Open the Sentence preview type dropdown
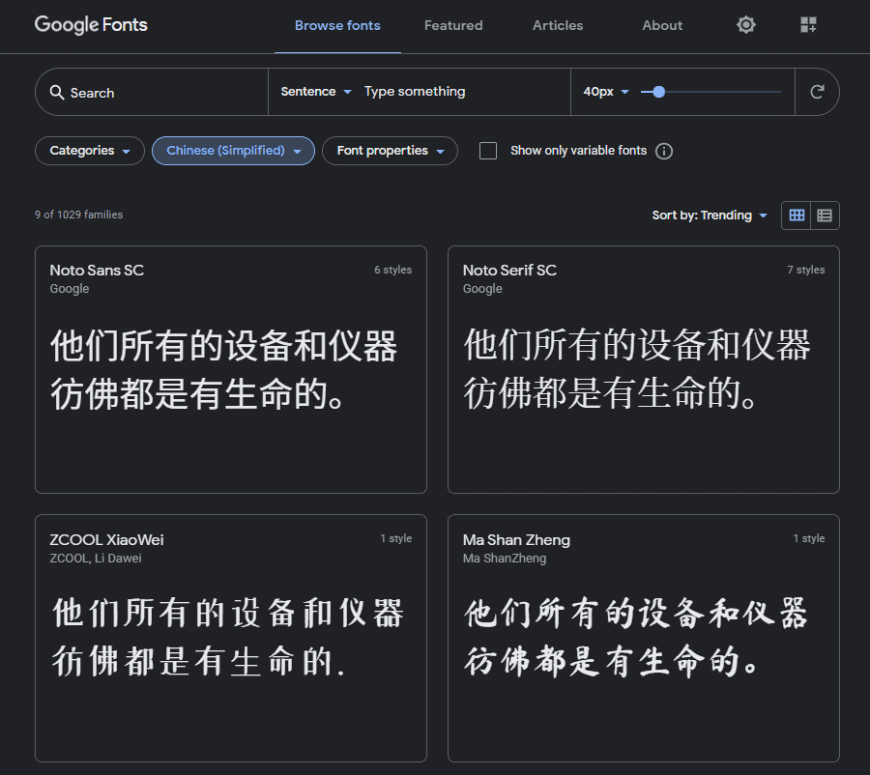870x775 pixels. (x=316, y=92)
